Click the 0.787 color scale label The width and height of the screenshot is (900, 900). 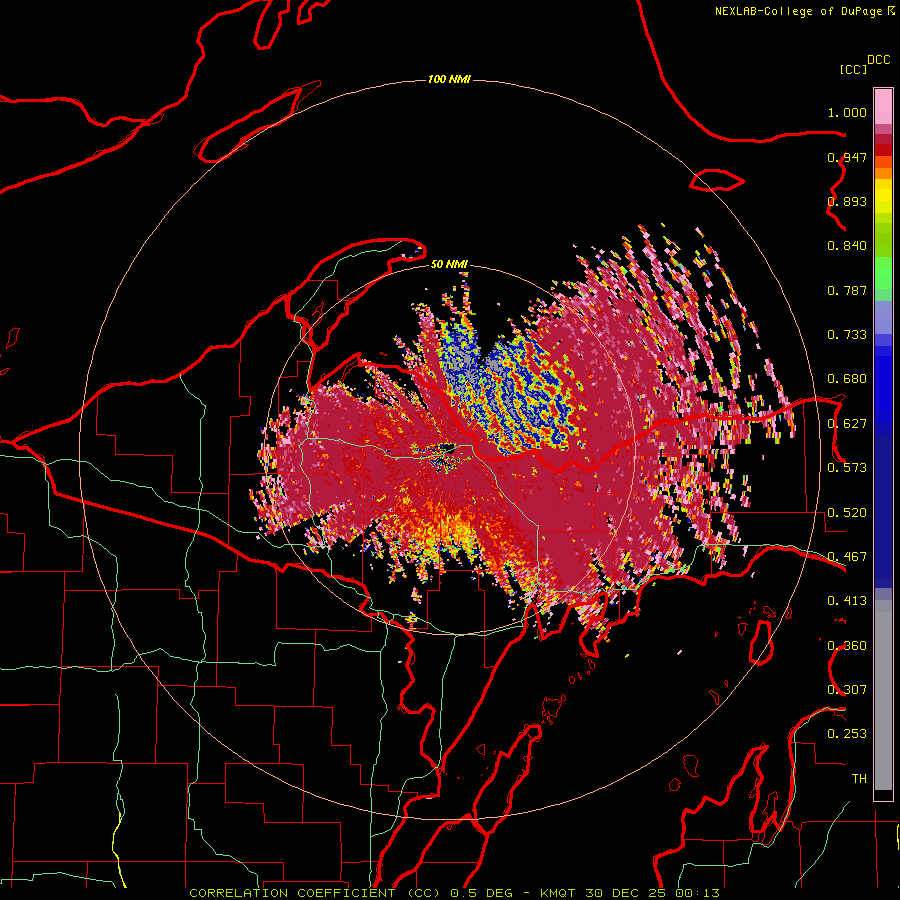click(847, 290)
